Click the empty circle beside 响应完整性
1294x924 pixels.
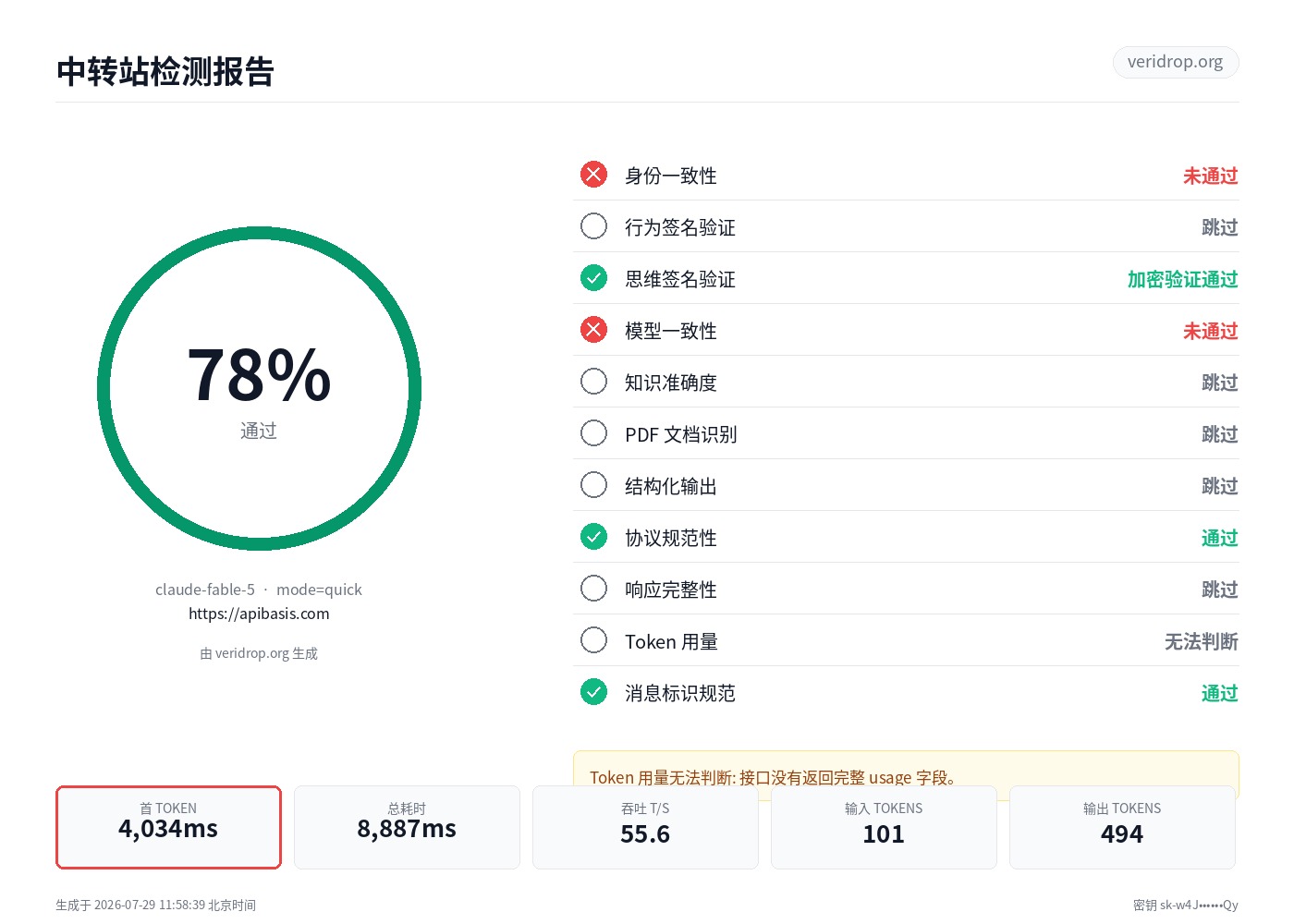point(593,589)
